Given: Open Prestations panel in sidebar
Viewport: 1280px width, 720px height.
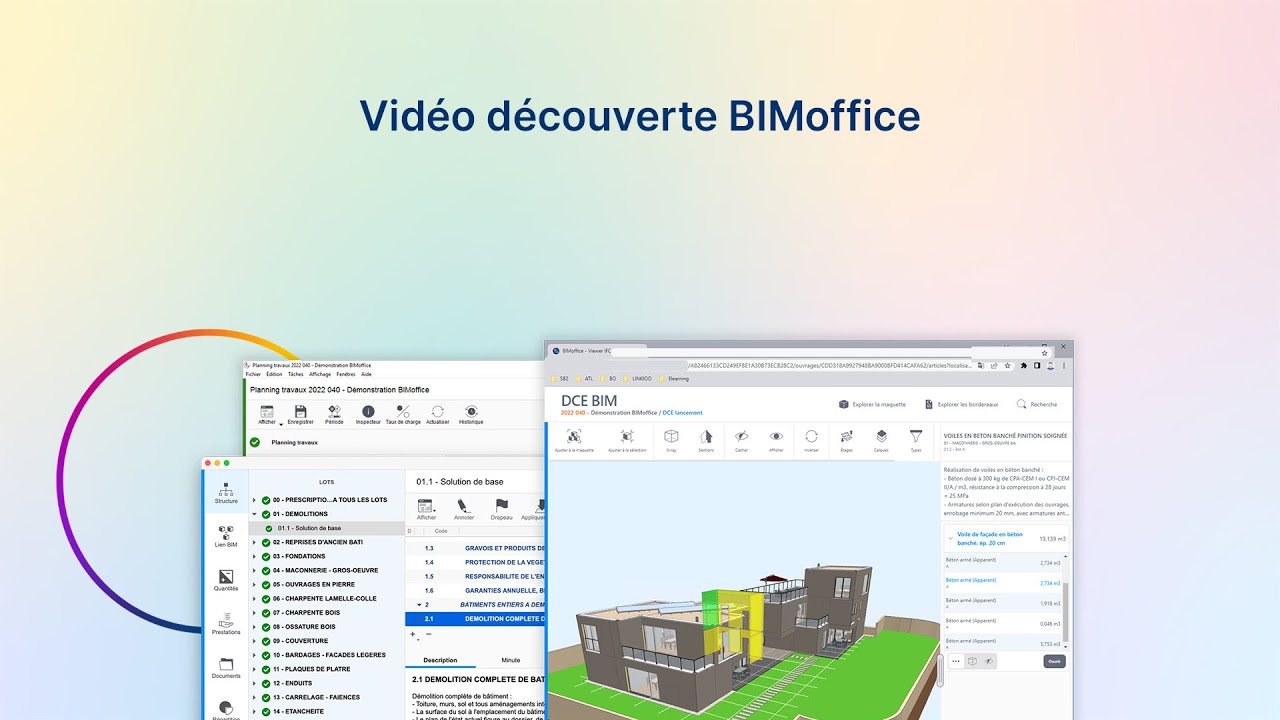Looking at the screenshot, I should pyautogui.click(x=226, y=624).
